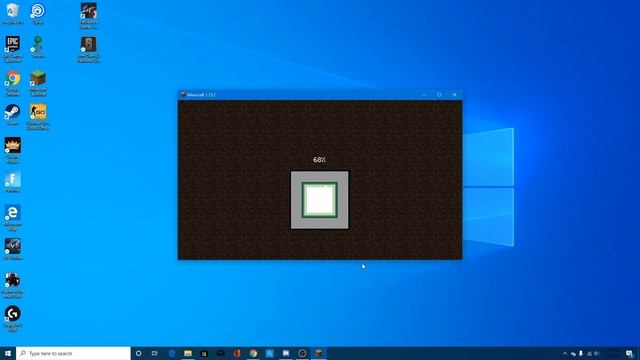The width and height of the screenshot is (640, 360).
Task: Switch to the Minecraft taskbar icon
Action: [319, 353]
